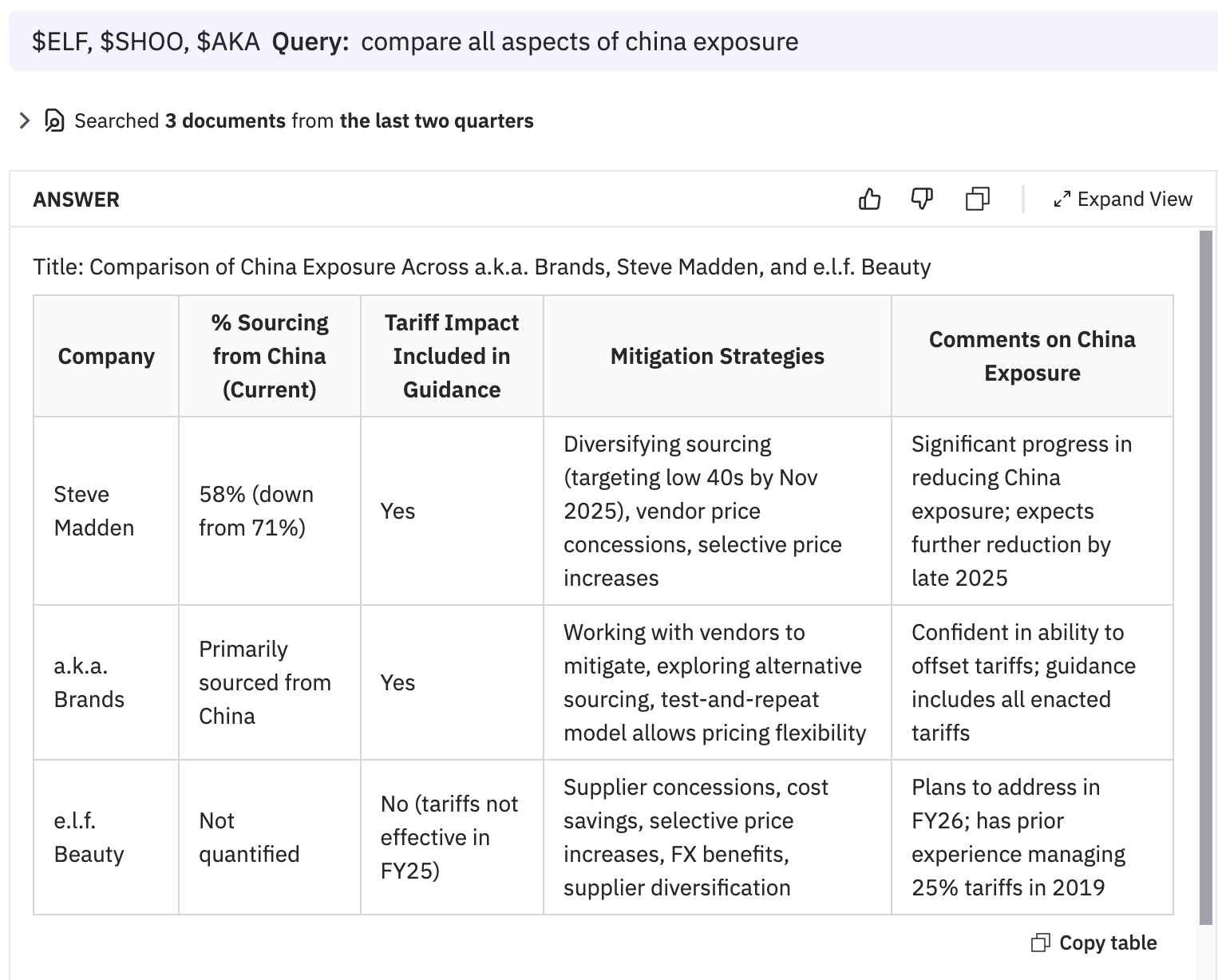The height and width of the screenshot is (980, 1218).
Task: Click the document search icon beside Searched
Action: point(53,121)
